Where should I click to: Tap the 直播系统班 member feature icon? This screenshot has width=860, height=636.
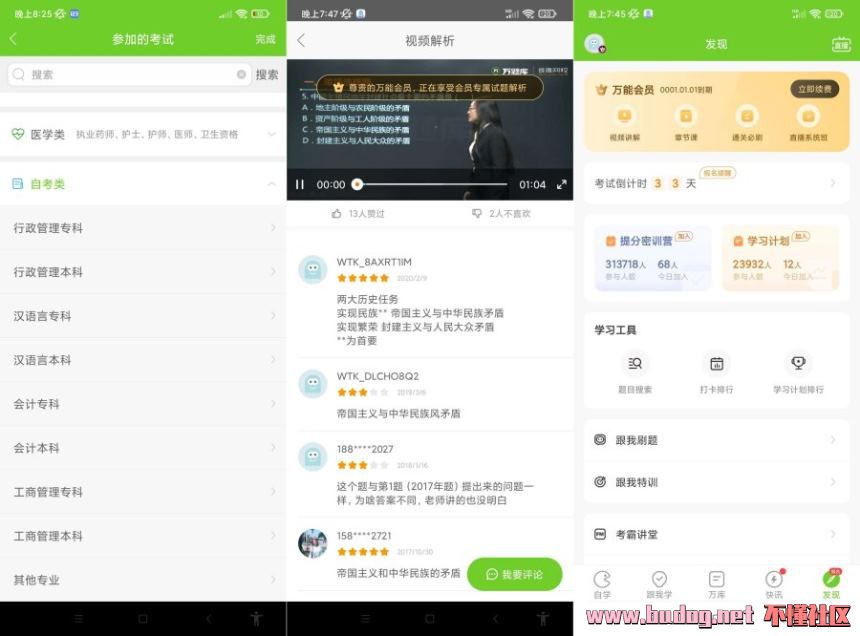coord(808,122)
